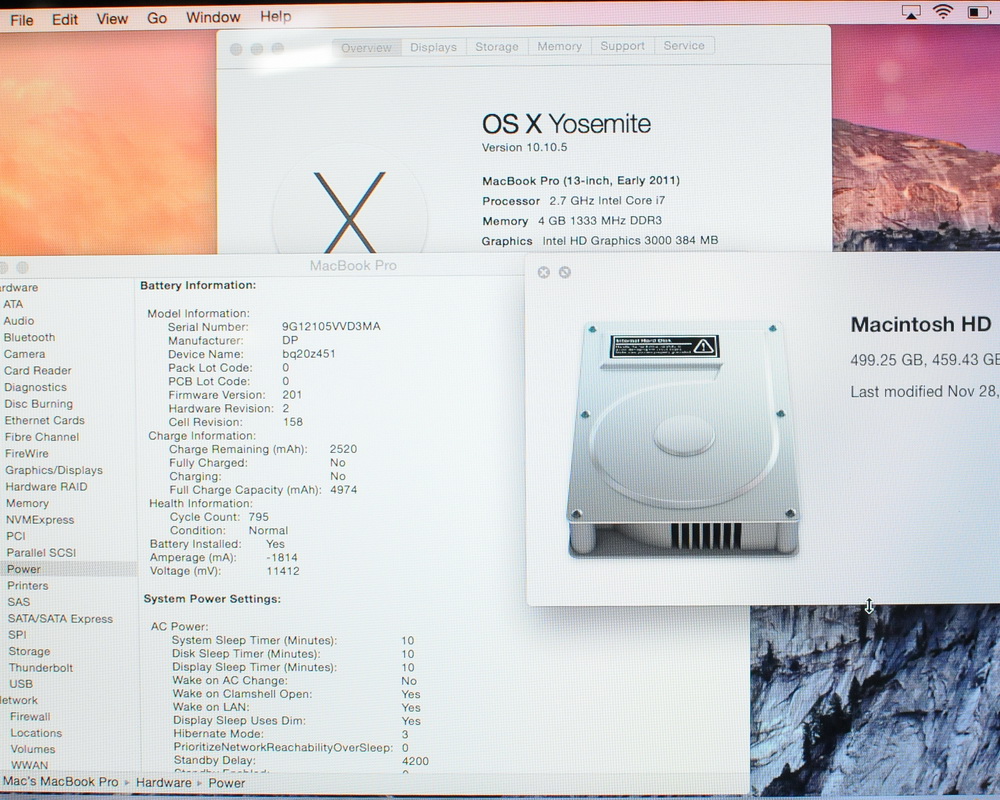Viewport: 1000px width, 800px height.
Task: Click the Macintosh HD hard disk icon
Action: pos(682,439)
